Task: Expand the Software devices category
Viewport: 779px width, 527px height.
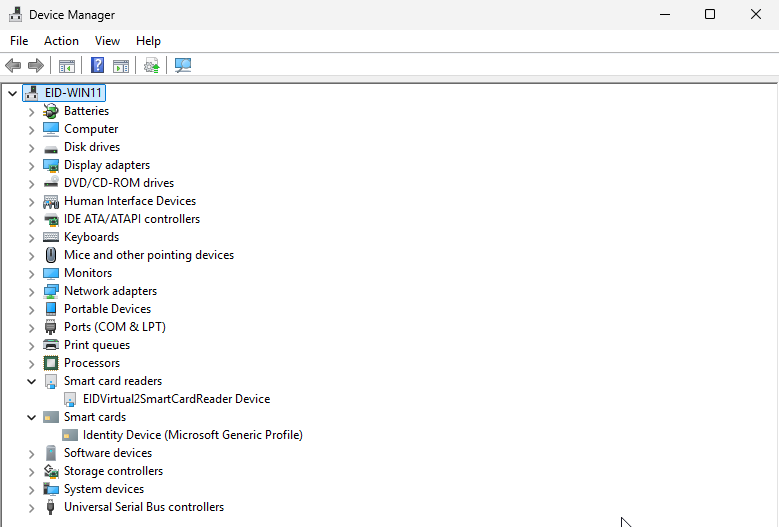Action: 31,454
